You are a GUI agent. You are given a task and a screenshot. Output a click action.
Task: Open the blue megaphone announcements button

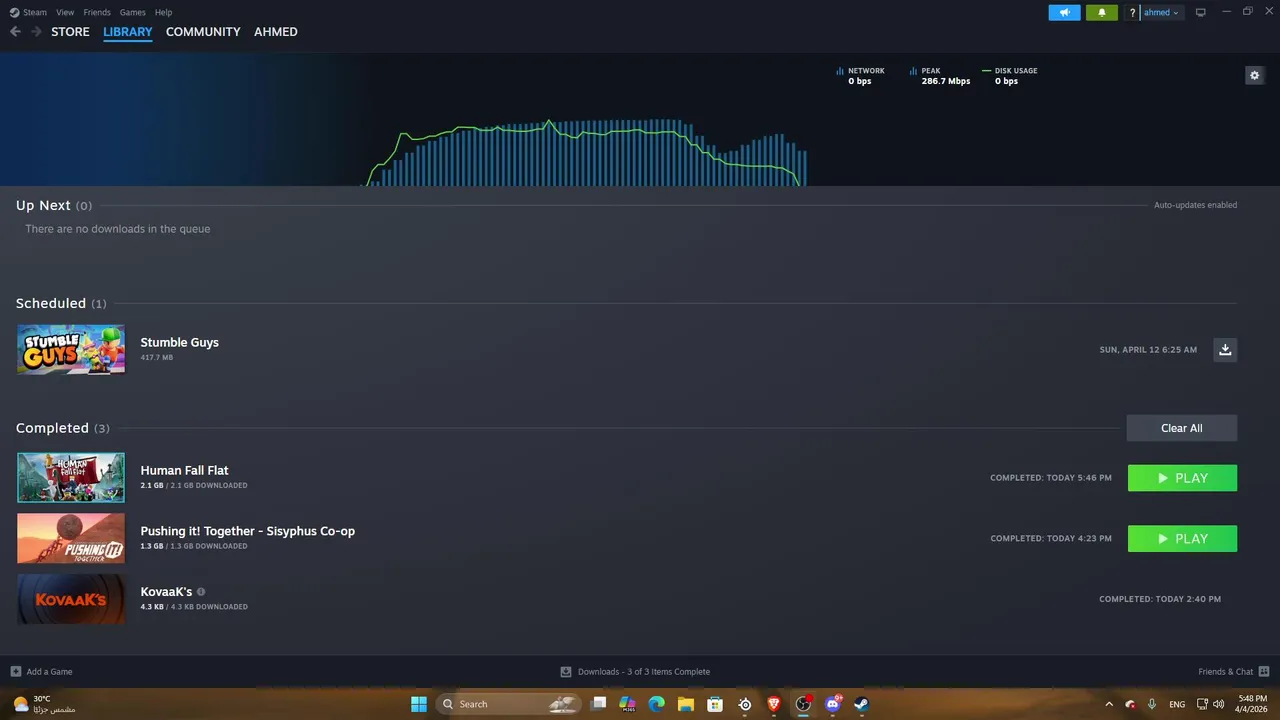tap(1064, 13)
